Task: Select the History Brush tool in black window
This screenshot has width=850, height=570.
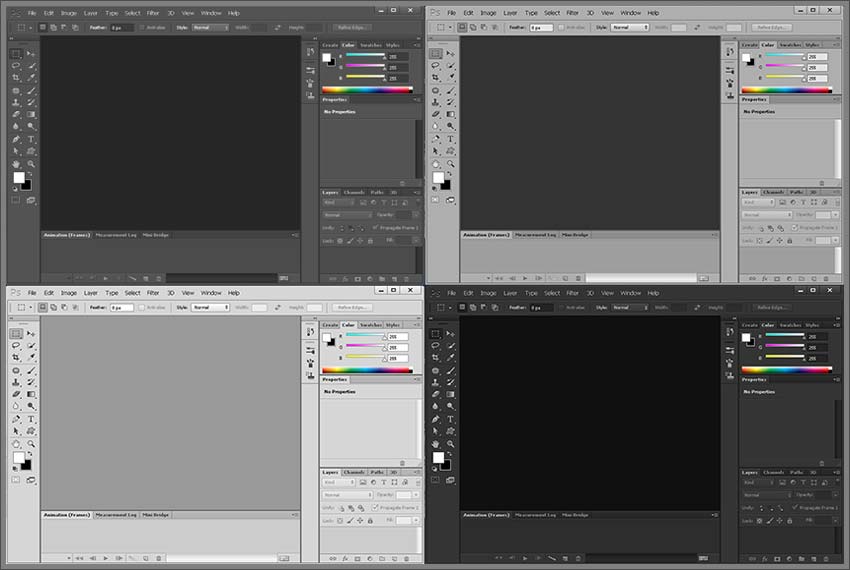Action: point(450,382)
